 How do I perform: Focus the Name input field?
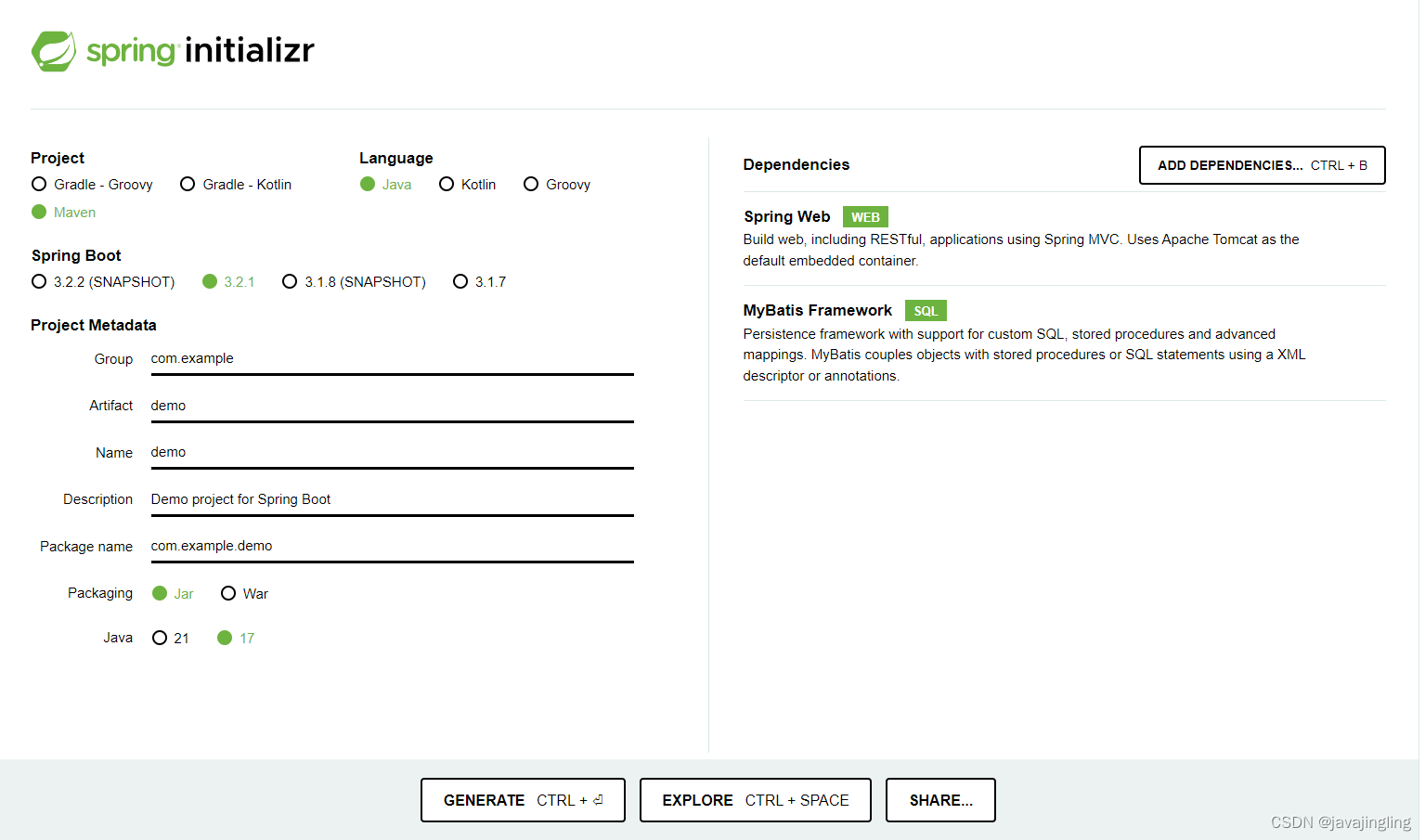[392, 453]
